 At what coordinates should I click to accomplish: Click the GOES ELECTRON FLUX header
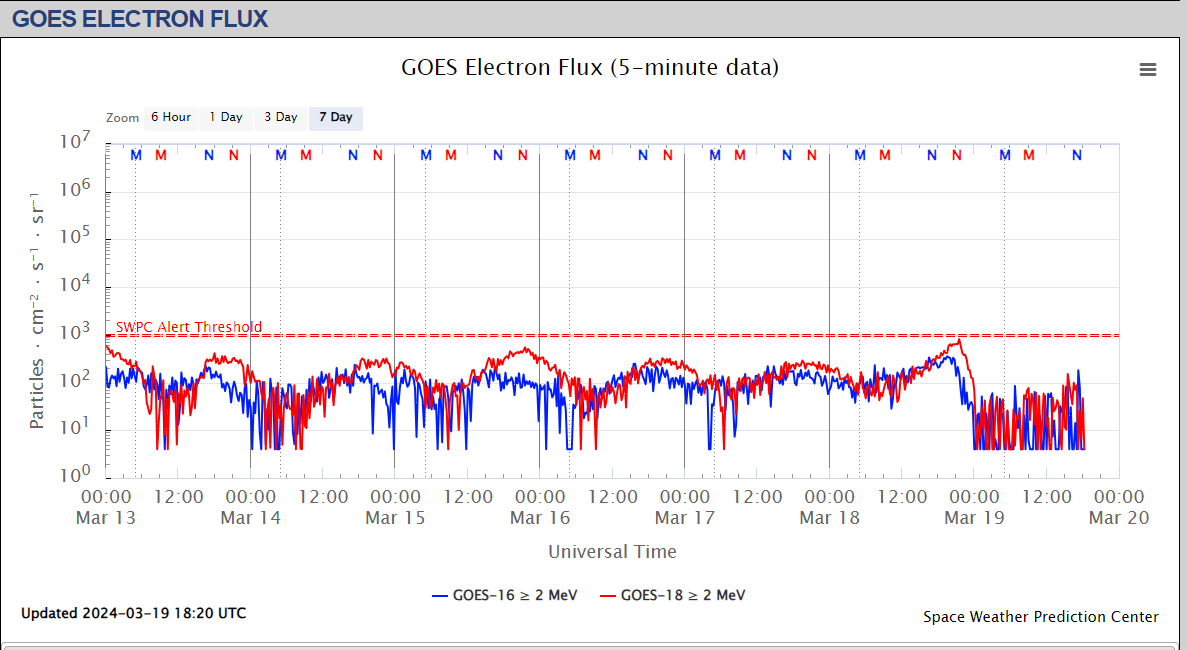140,18
